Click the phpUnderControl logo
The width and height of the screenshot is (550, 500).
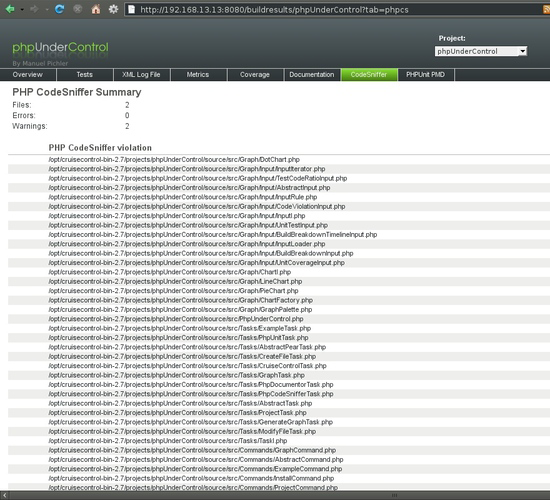60,48
